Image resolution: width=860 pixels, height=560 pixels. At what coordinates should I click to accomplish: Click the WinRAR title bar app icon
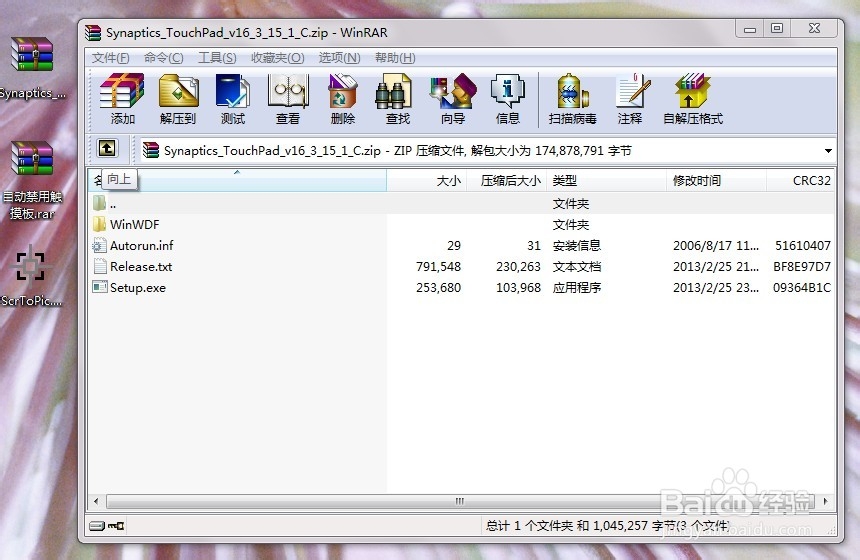click(x=93, y=33)
